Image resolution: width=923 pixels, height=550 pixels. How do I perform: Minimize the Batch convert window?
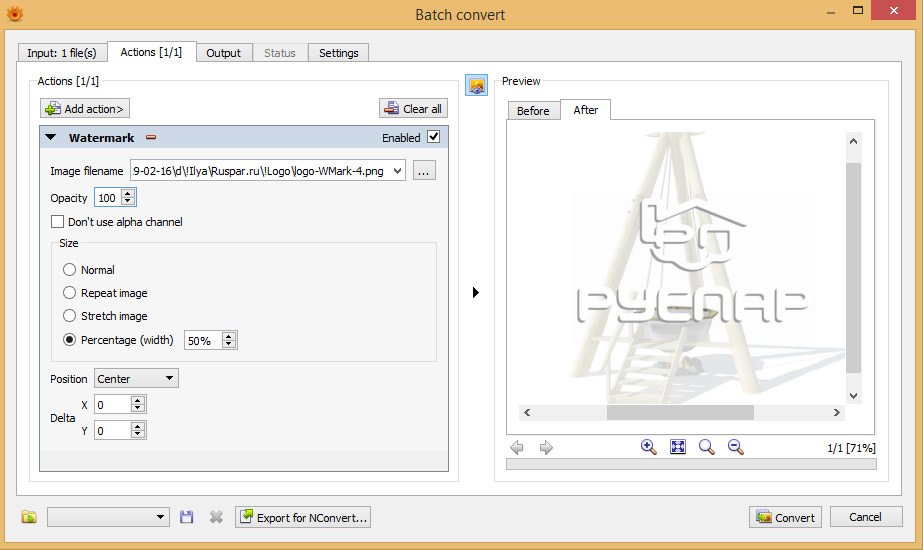(x=831, y=12)
